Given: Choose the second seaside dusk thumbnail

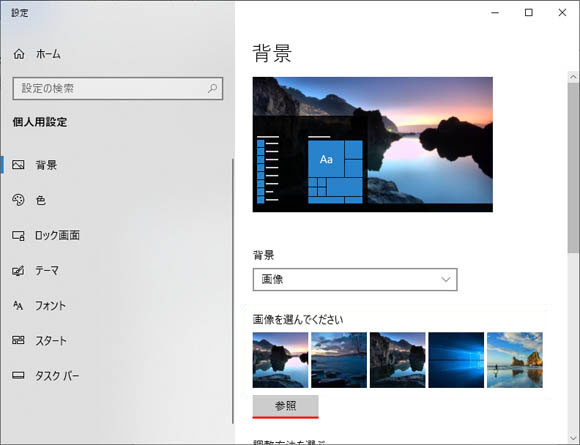Looking at the screenshot, I should [x=339, y=360].
